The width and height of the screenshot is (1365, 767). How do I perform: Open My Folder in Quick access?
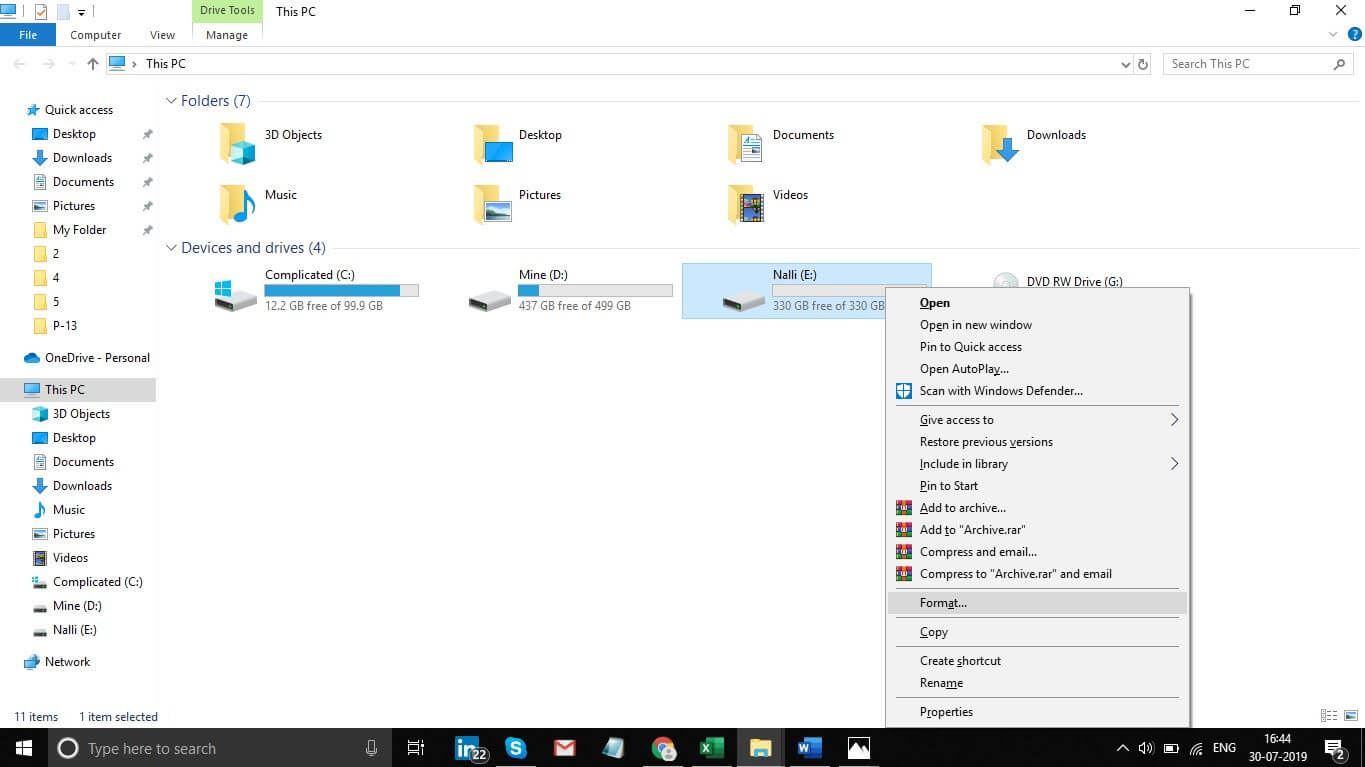(79, 230)
